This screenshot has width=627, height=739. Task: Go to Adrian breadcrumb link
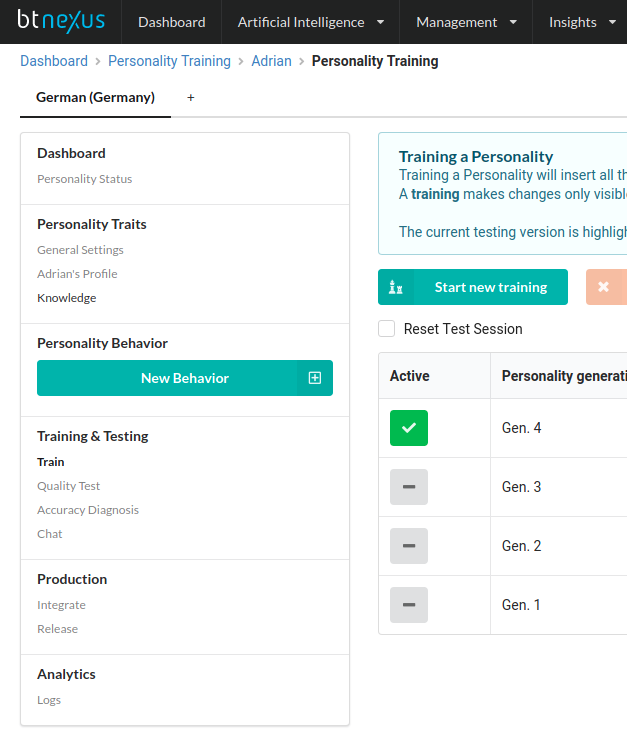pyautogui.click(x=271, y=61)
